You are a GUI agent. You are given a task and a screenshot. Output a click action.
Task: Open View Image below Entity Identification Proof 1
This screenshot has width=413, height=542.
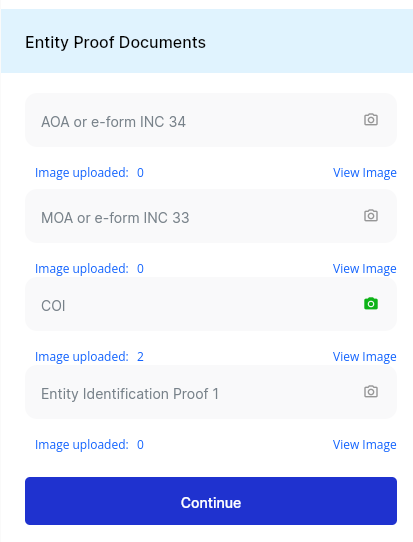364,445
